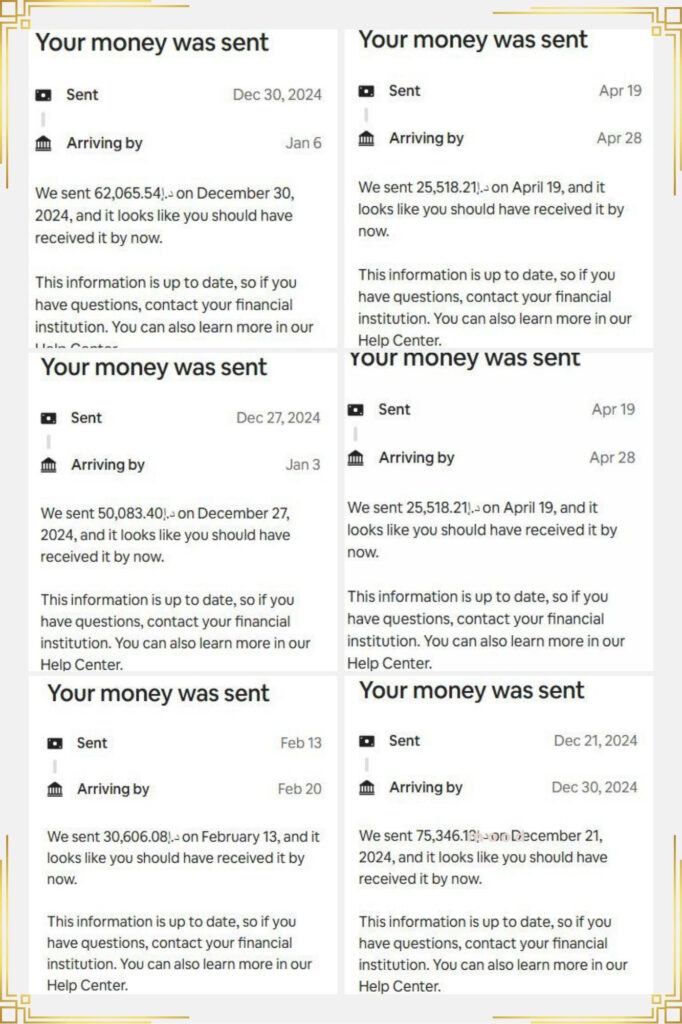Click the bank icon beside Arriving by Dec 30, 2024
Screen dimensions: 682x1024
pos(366,787)
